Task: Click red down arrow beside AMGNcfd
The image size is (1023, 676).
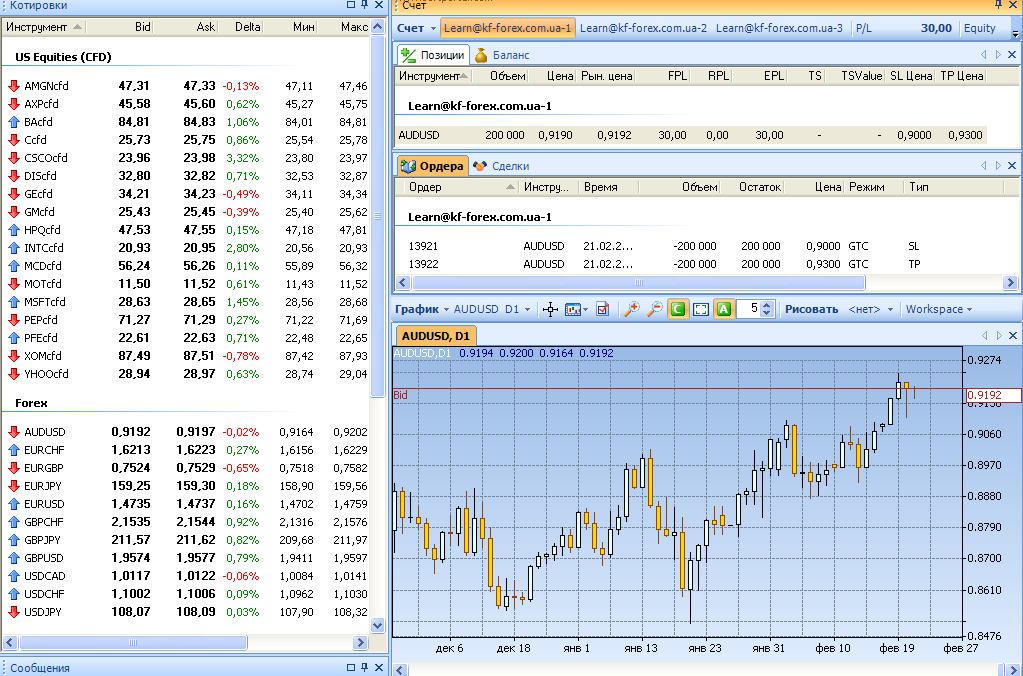Action: coord(14,85)
